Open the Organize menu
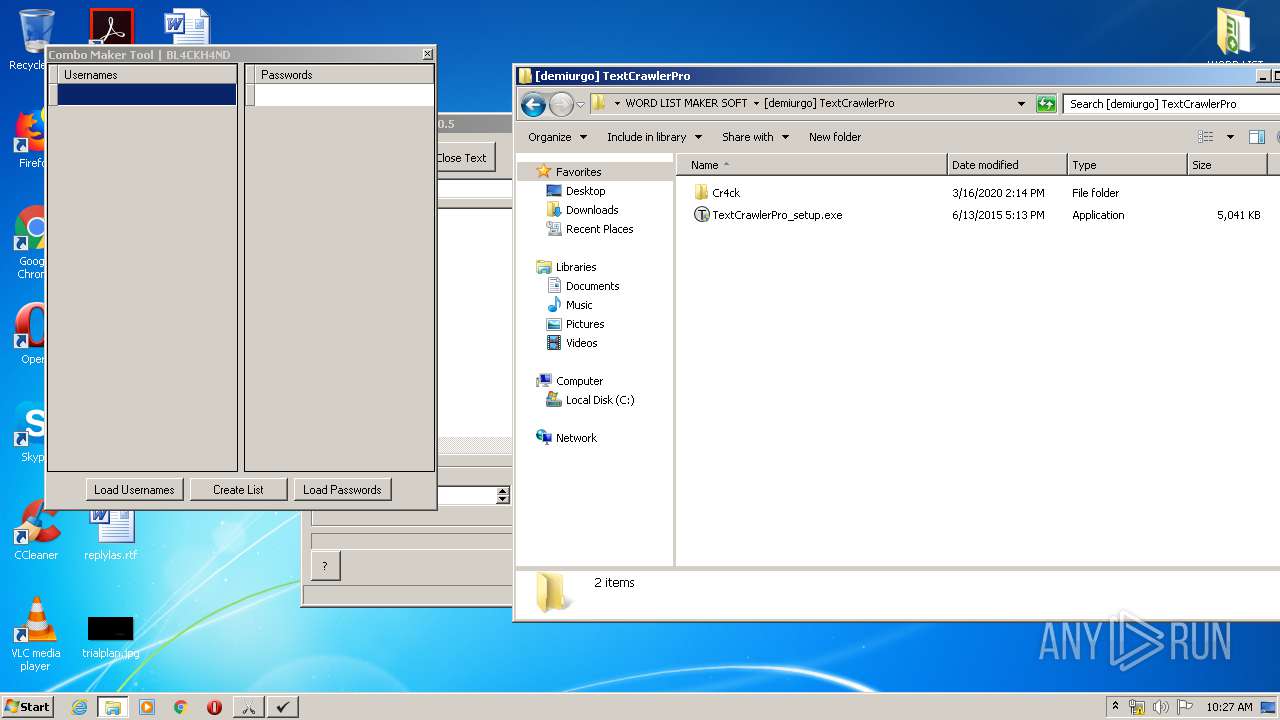Screen dimensions: 1280x720 (x=557, y=137)
